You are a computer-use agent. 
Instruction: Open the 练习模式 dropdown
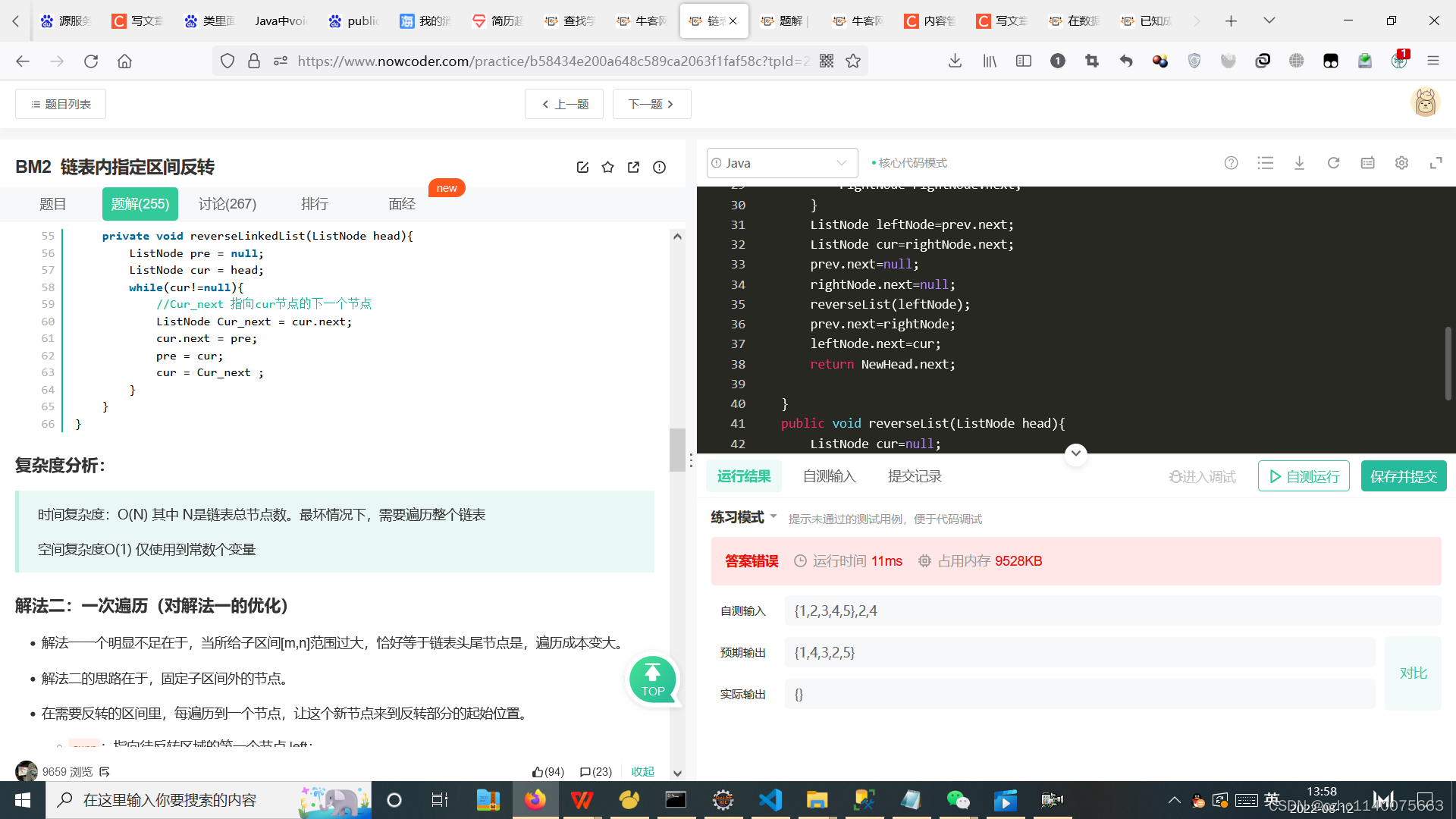point(742,517)
